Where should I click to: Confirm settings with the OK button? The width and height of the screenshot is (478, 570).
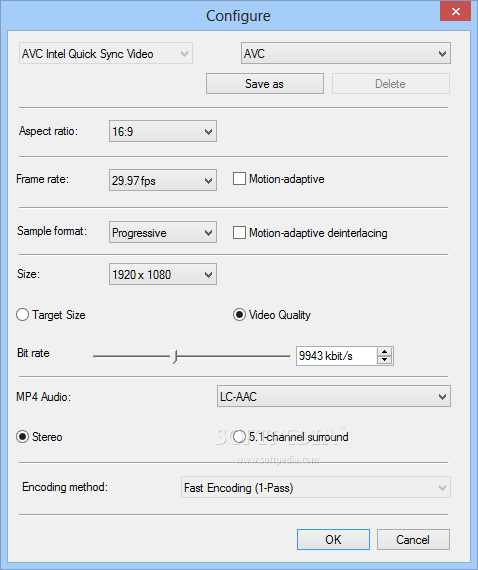333,539
